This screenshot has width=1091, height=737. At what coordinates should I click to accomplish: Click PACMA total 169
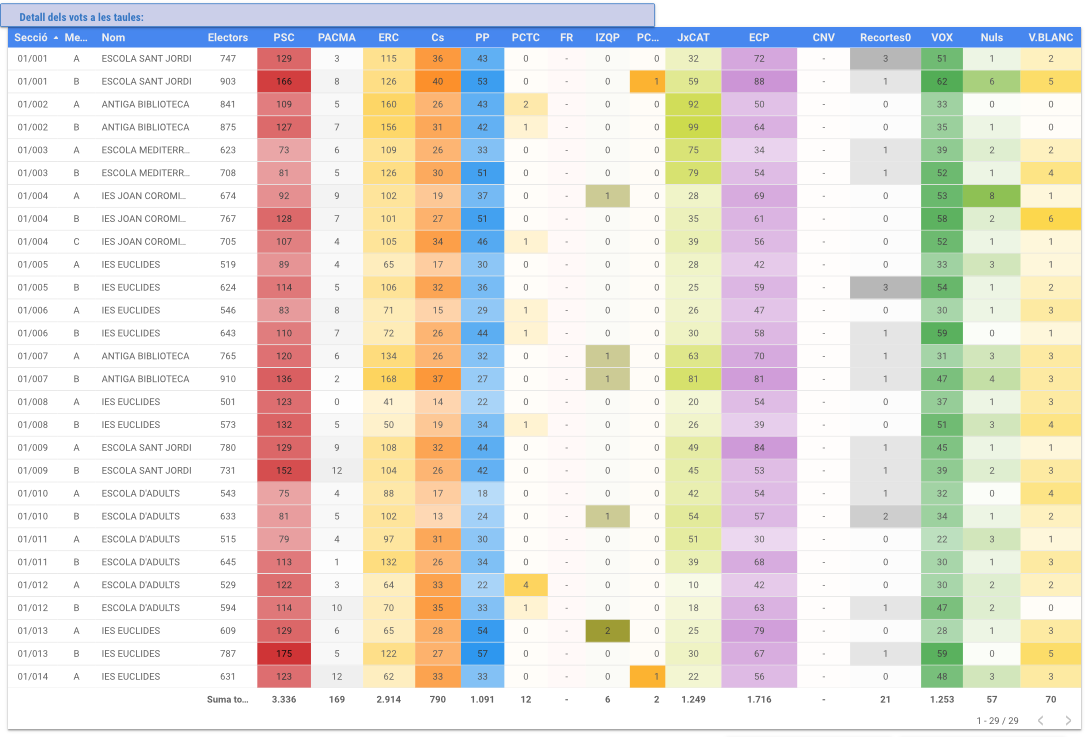(337, 699)
